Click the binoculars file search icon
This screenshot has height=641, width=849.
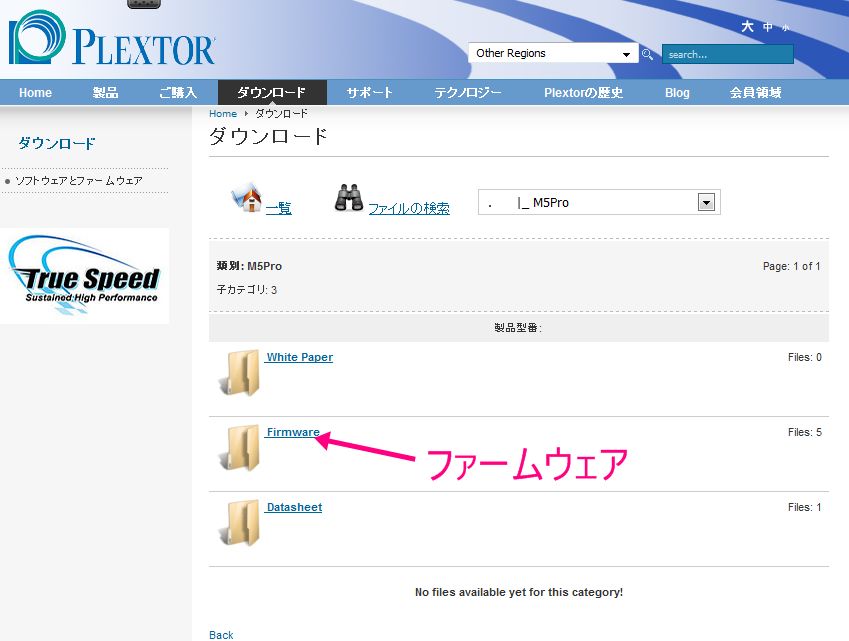pos(349,198)
